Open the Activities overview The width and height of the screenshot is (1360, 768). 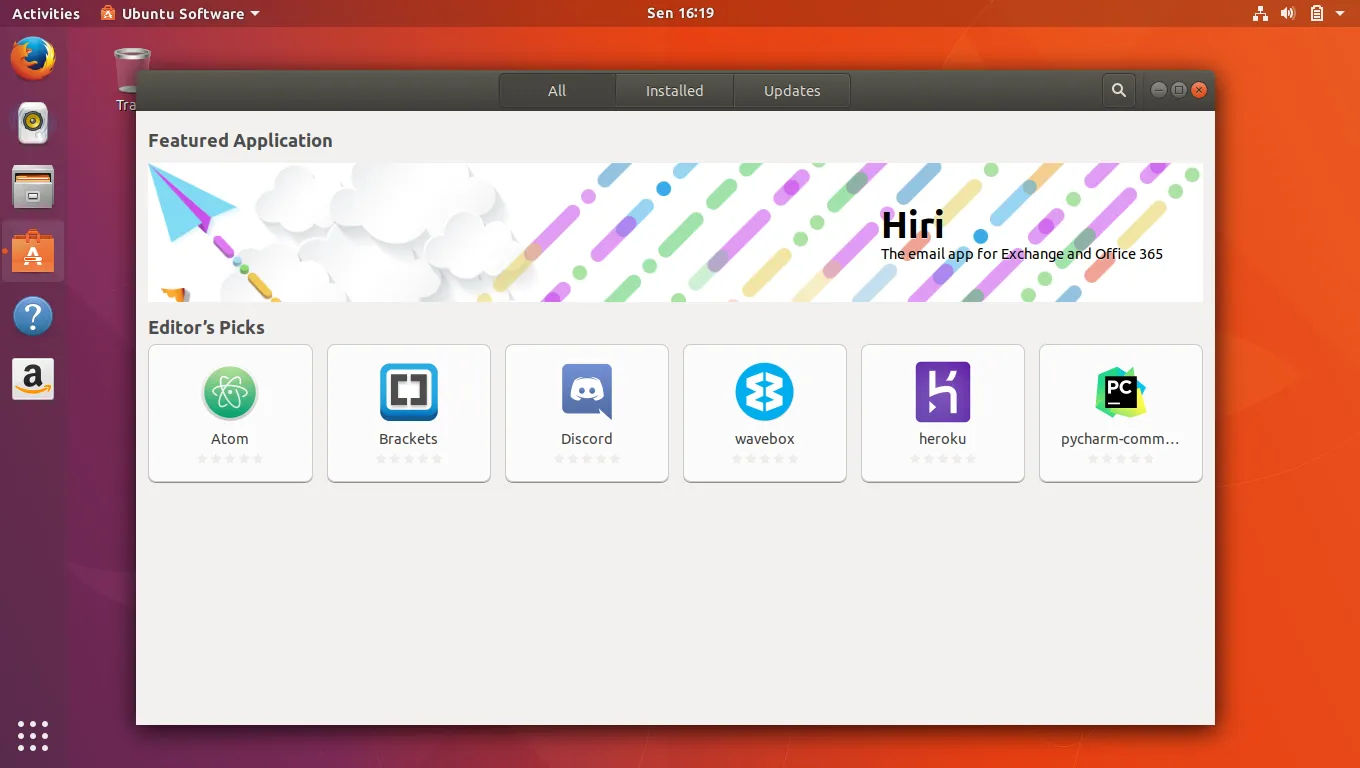tap(46, 13)
